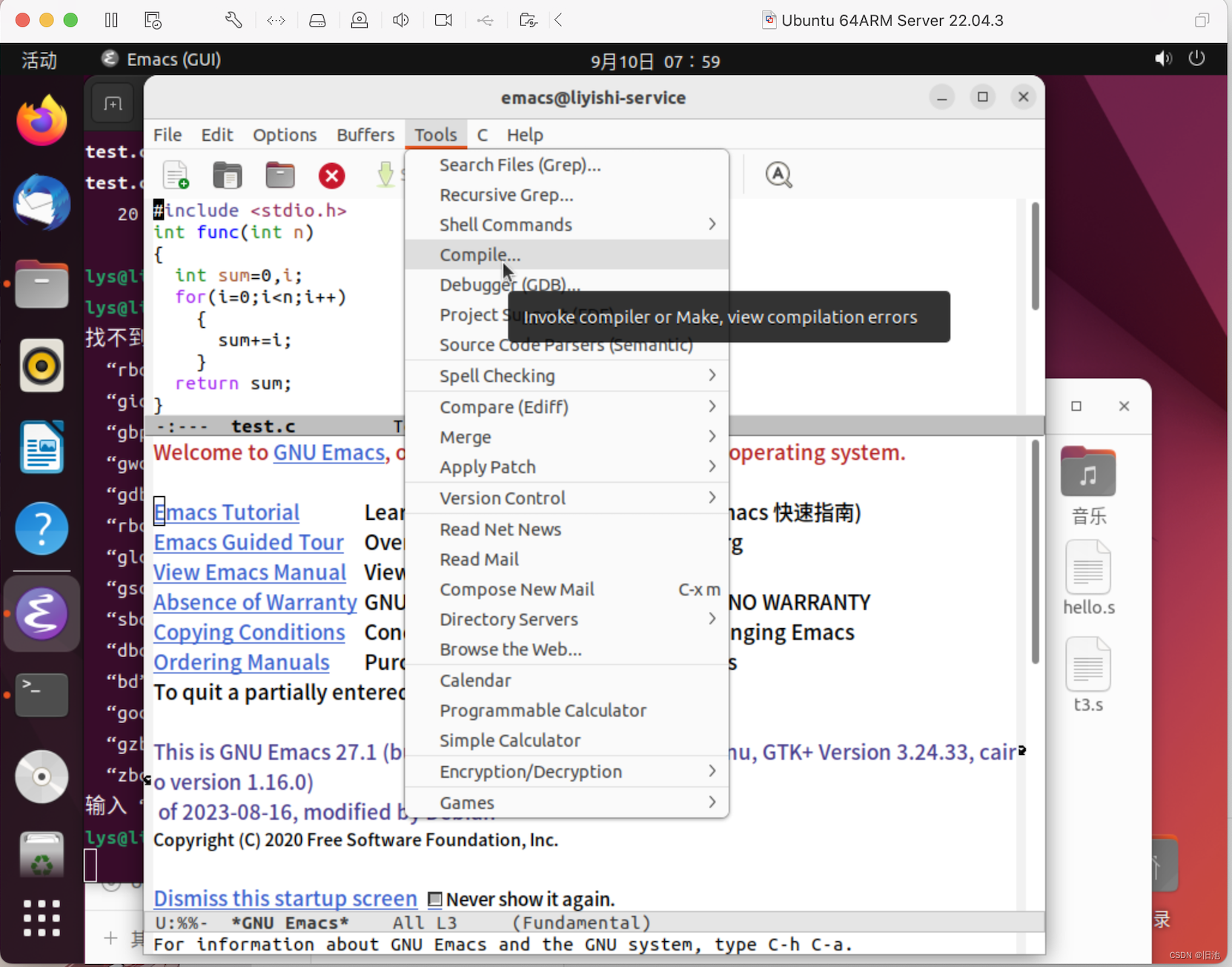
Task: Open the power menu icon
Action: click(x=1196, y=59)
